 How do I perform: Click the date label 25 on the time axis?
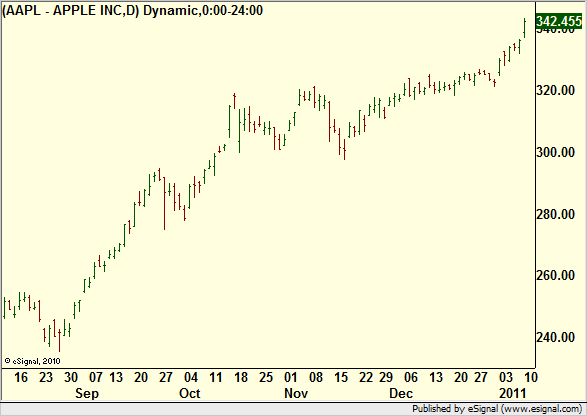pos(266,377)
